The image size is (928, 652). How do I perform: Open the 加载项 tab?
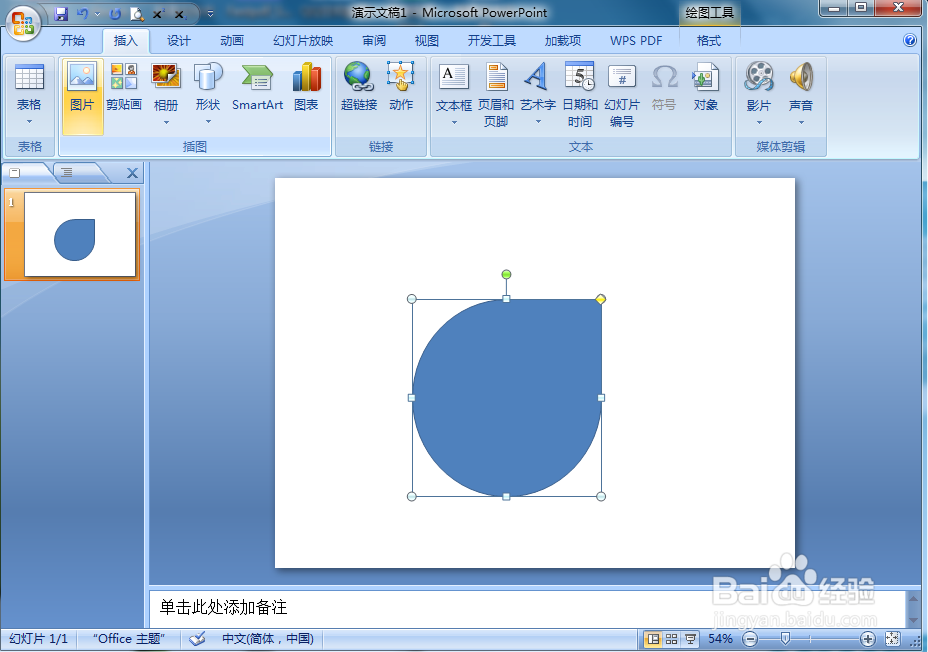(563, 40)
